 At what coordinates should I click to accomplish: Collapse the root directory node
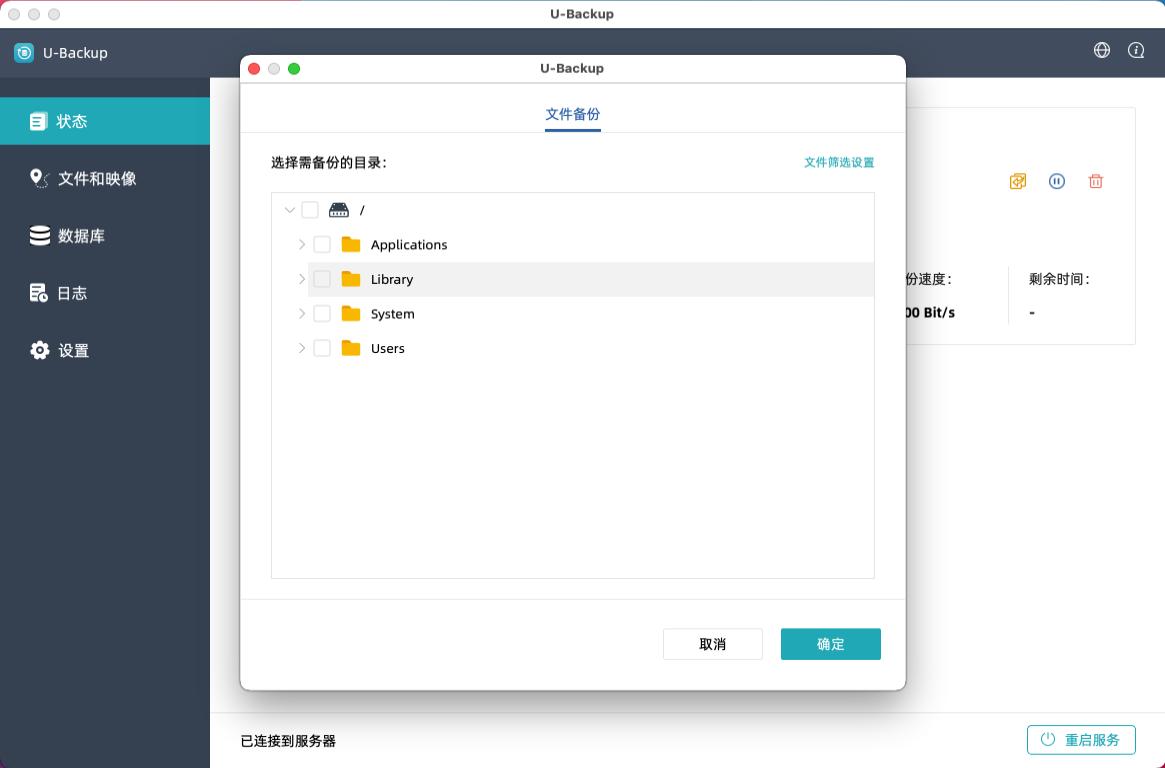290,210
